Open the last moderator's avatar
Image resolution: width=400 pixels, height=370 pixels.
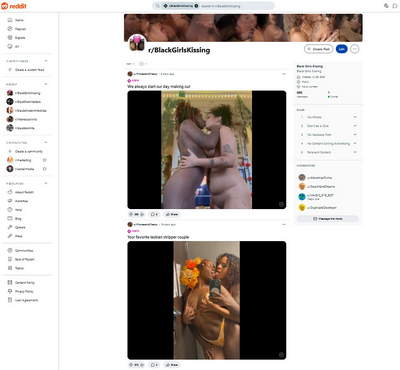click(302, 207)
